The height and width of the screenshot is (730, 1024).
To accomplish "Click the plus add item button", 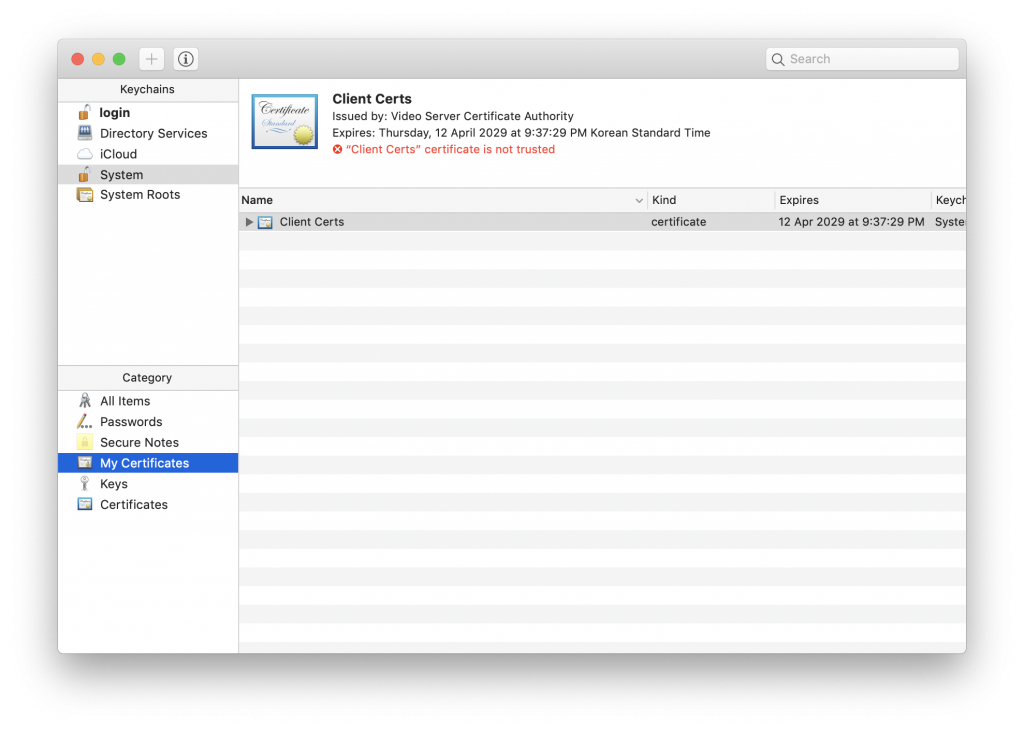I will pyautogui.click(x=152, y=59).
